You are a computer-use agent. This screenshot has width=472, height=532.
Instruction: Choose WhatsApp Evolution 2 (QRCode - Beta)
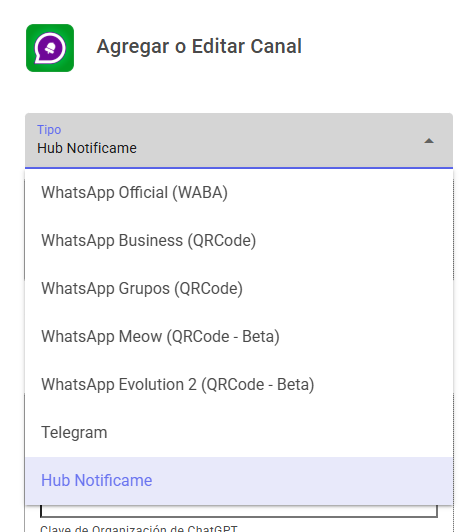tap(239, 385)
